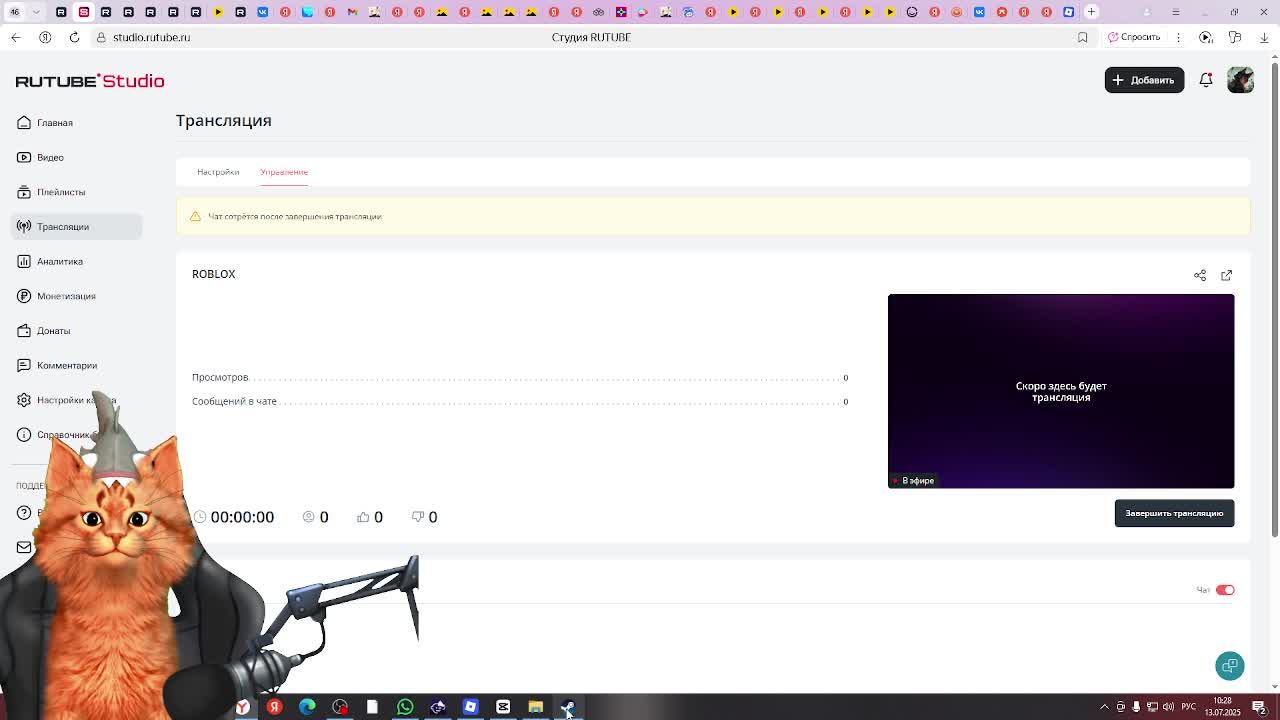Click the viewers counter
Viewport: 1280px width, 720px height.
click(316, 517)
